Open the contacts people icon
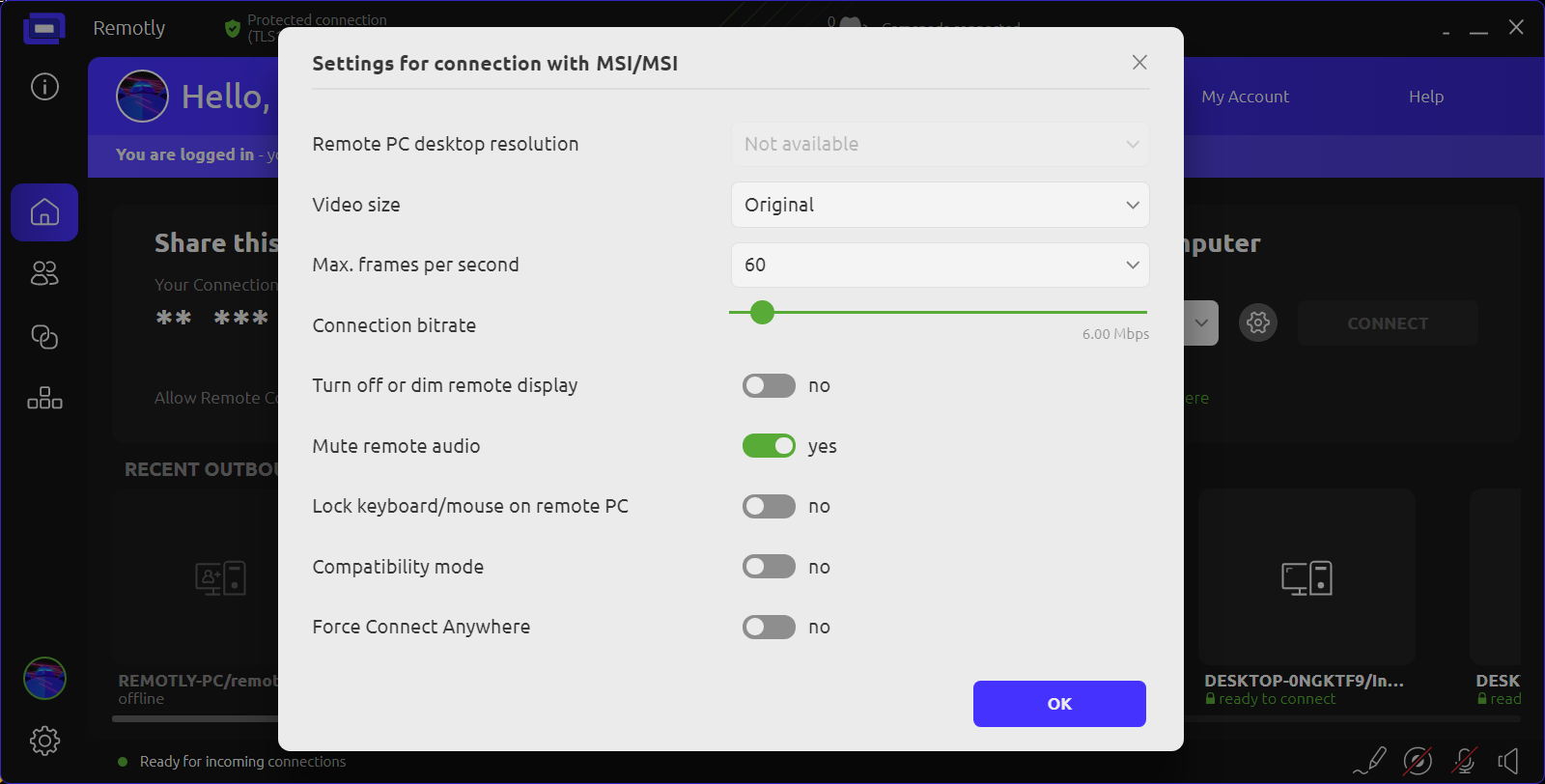 (44, 274)
